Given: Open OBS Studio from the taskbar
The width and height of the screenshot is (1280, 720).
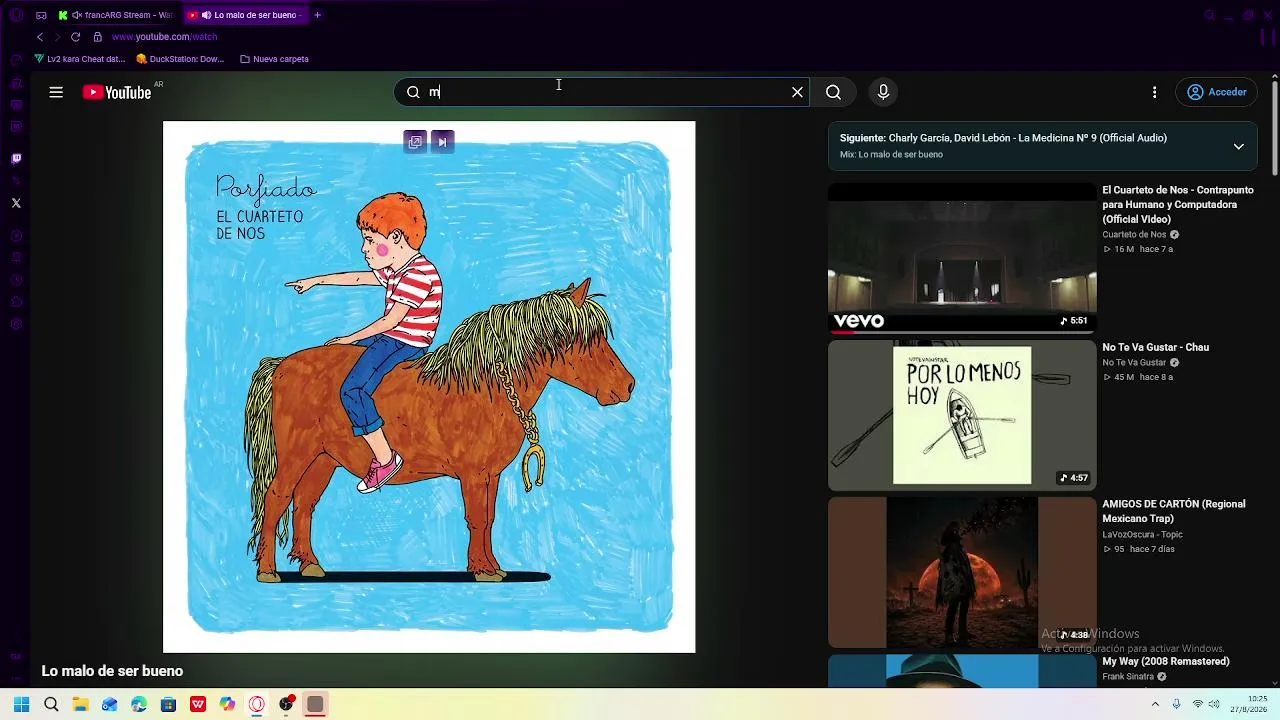Looking at the screenshot, I should point(286,704).
